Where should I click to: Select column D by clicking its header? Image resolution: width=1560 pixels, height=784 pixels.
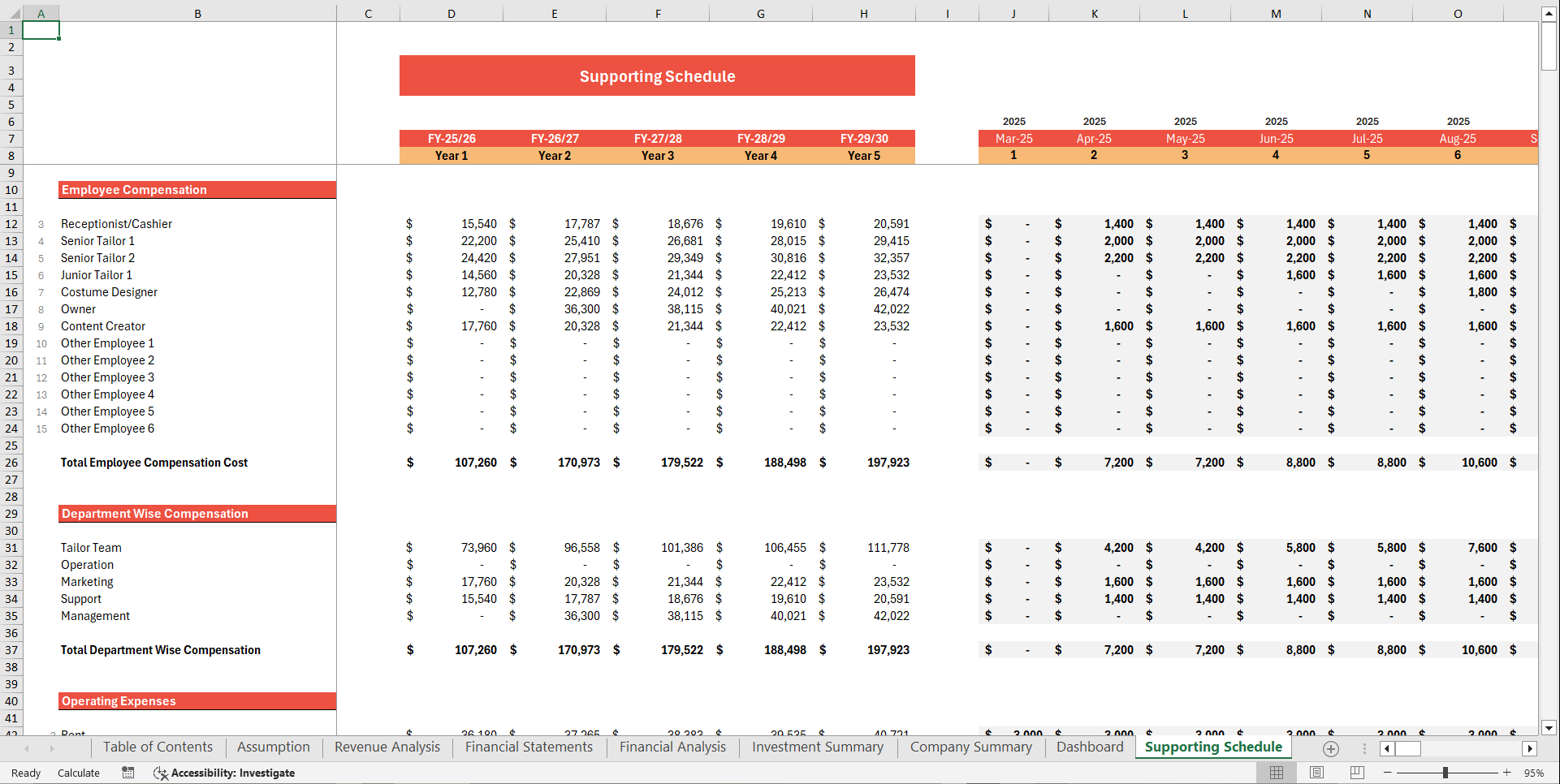click(452, 13)
